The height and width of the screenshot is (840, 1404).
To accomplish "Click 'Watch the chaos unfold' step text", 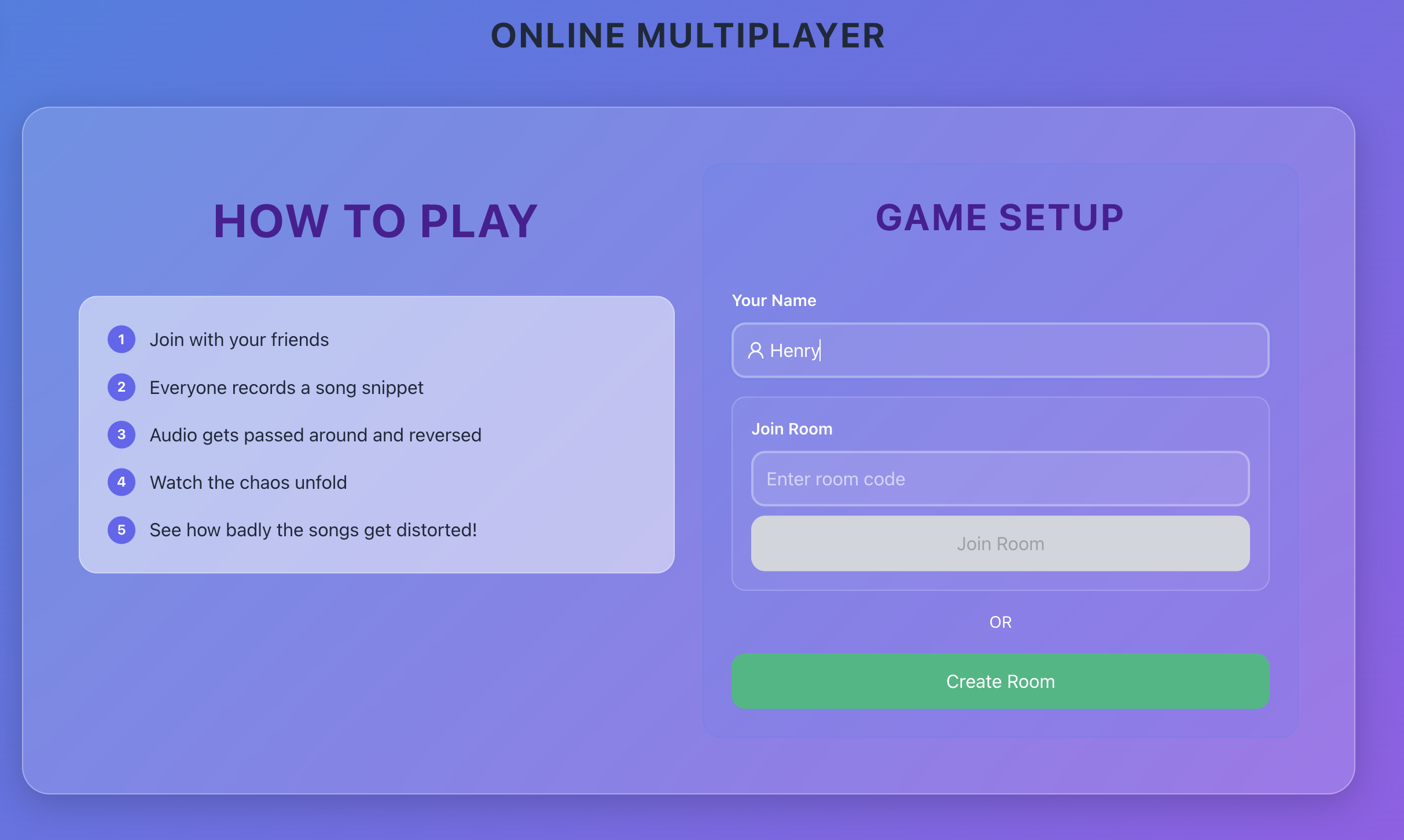I will (x=248, y=482).
